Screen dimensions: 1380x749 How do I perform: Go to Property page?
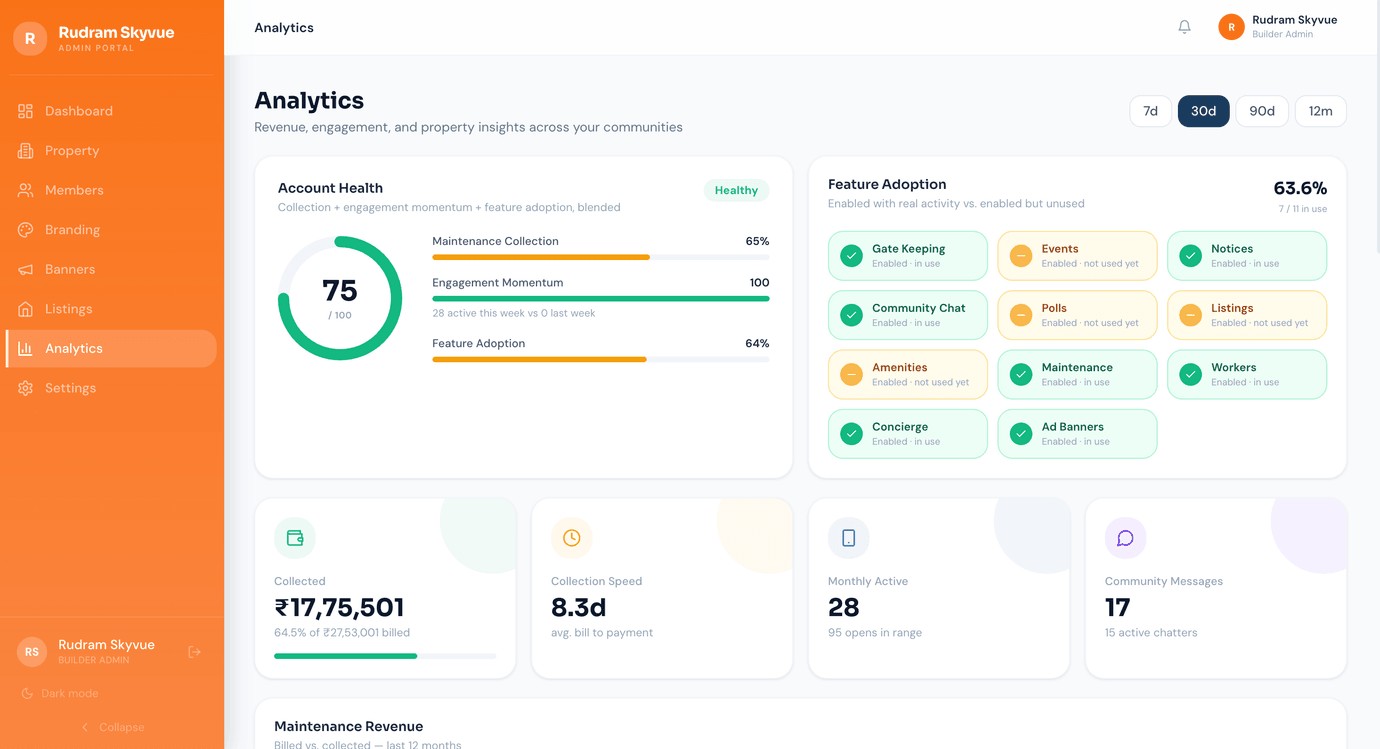tap(111, 151)
